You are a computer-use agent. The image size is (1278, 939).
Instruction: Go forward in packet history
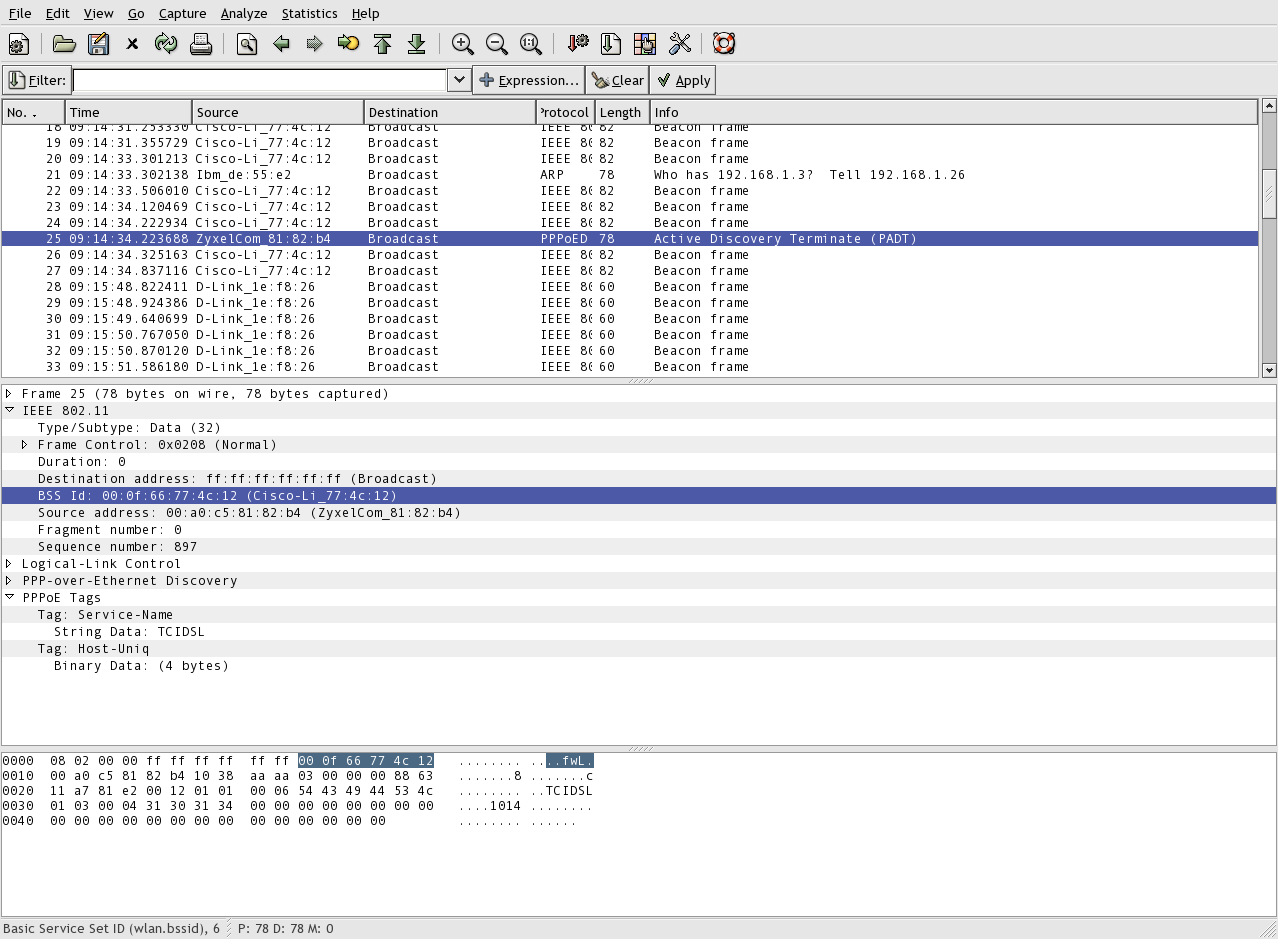pos(314,44)
